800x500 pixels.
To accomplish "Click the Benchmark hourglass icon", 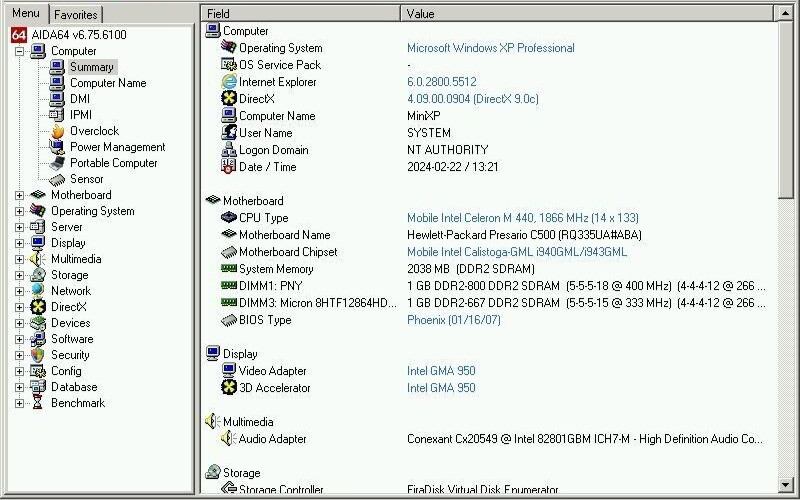I will [x=38, y=403].
